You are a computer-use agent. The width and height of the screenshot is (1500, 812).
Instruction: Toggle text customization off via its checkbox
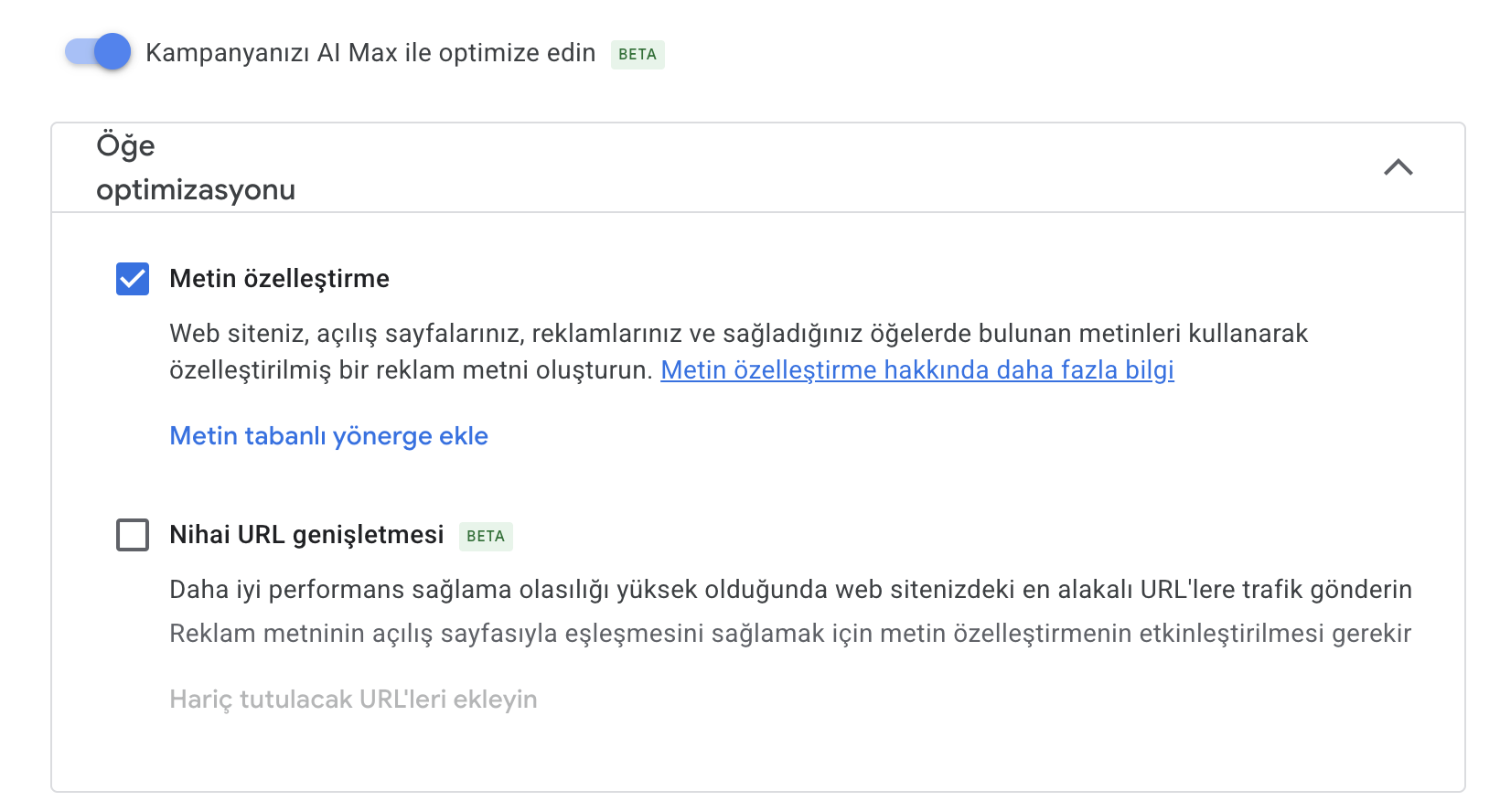pos(132,279)
